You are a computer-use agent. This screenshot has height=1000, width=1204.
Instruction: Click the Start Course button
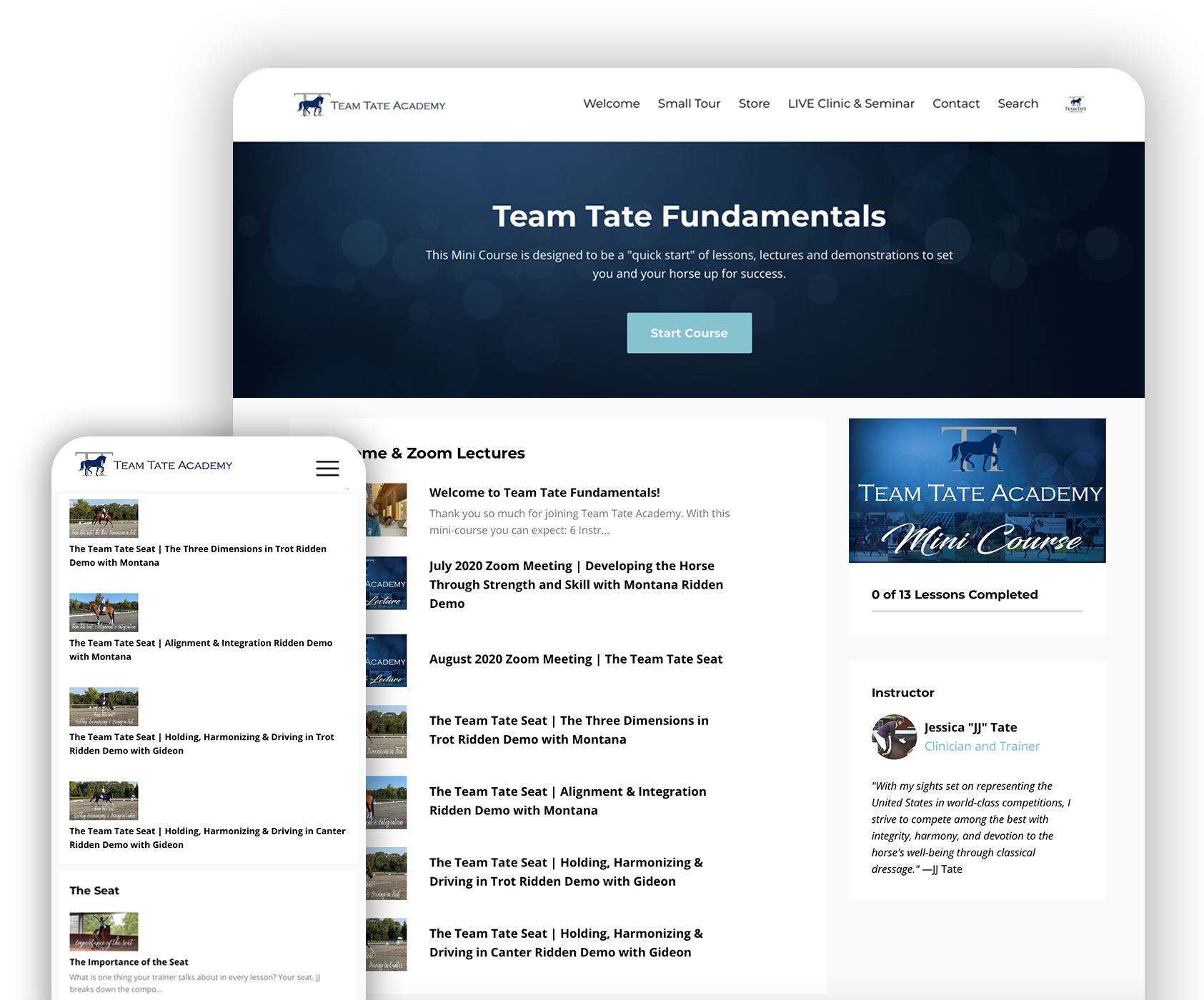coord(690,333)
